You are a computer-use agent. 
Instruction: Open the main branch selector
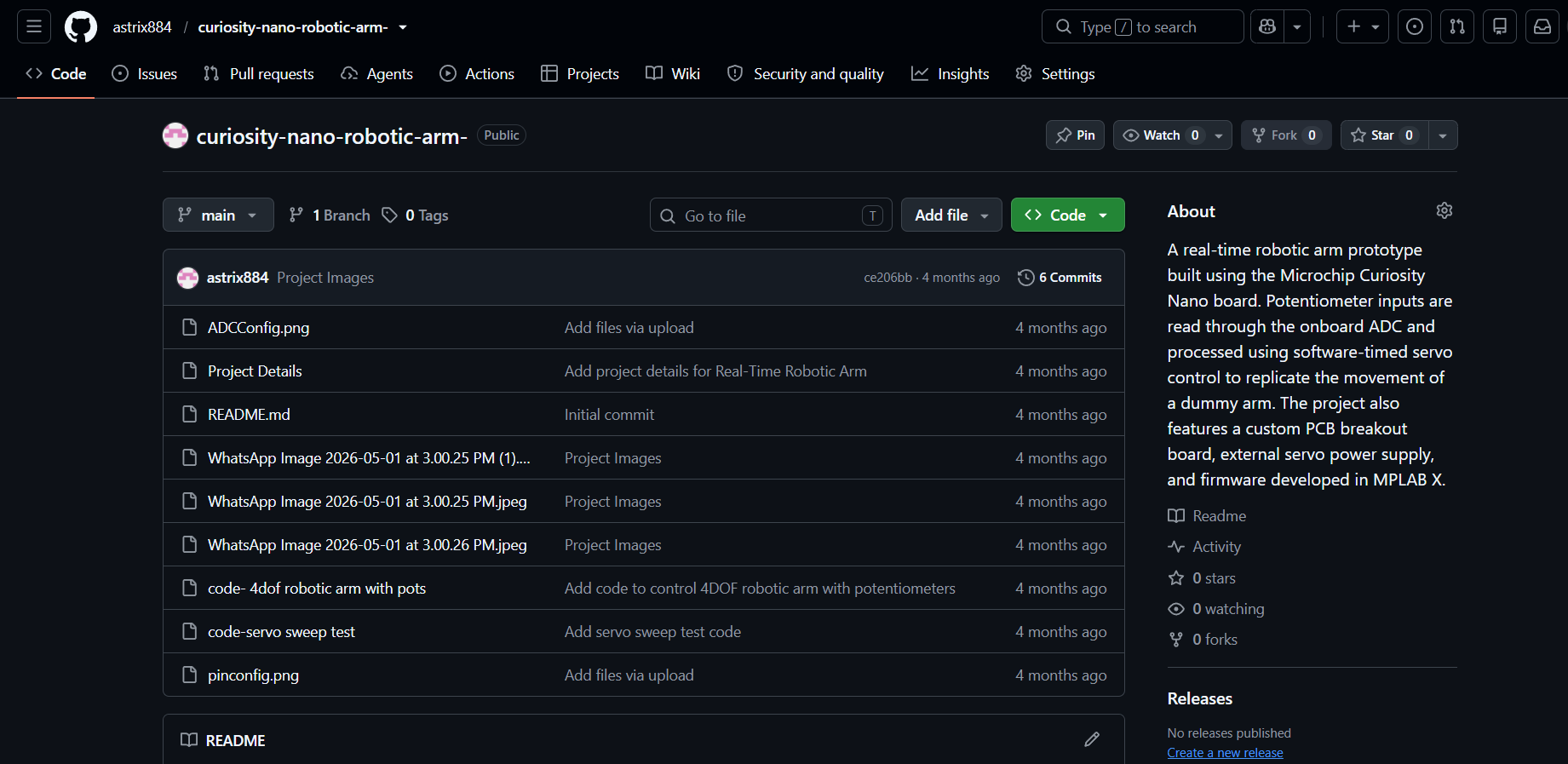pos(218,215)
